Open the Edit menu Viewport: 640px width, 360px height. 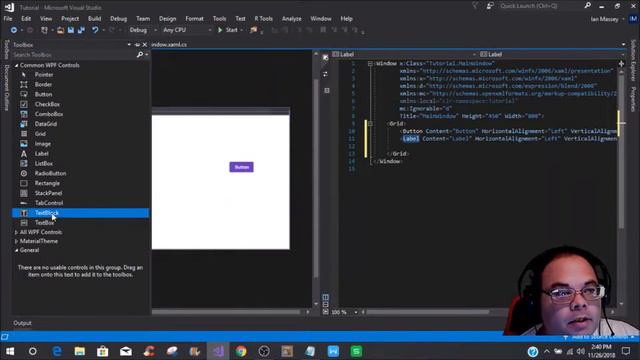(x=26, y=19)
